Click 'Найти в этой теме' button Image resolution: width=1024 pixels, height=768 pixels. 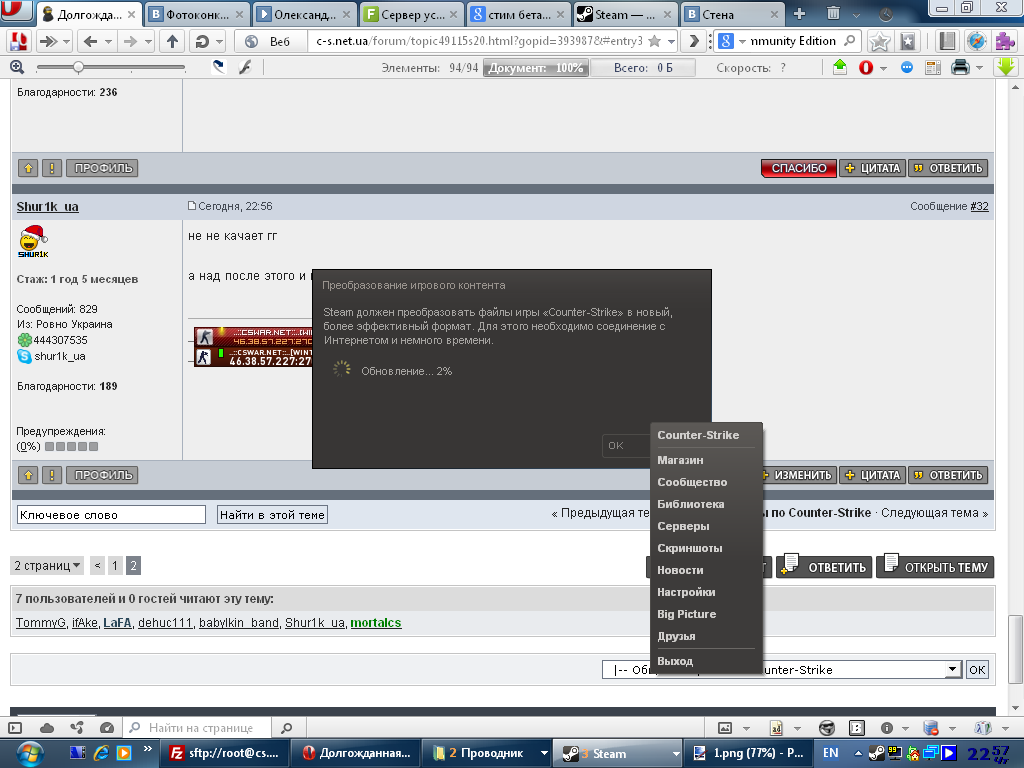click(272, 515)
